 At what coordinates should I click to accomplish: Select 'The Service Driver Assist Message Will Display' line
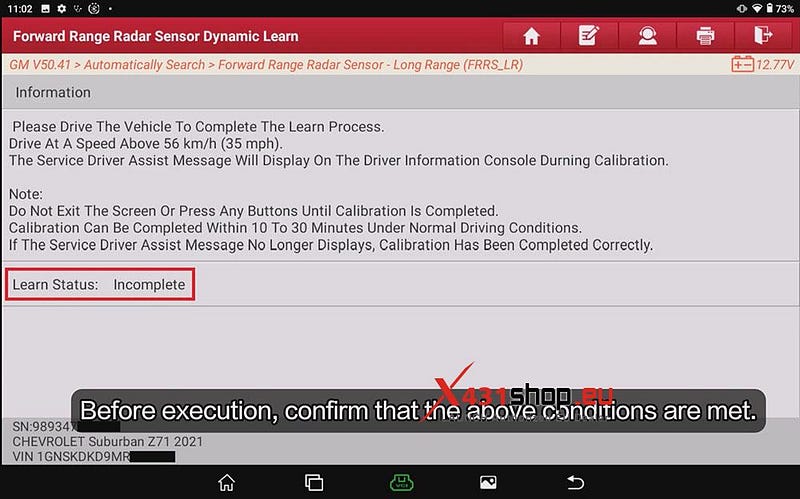pos(339,160)
